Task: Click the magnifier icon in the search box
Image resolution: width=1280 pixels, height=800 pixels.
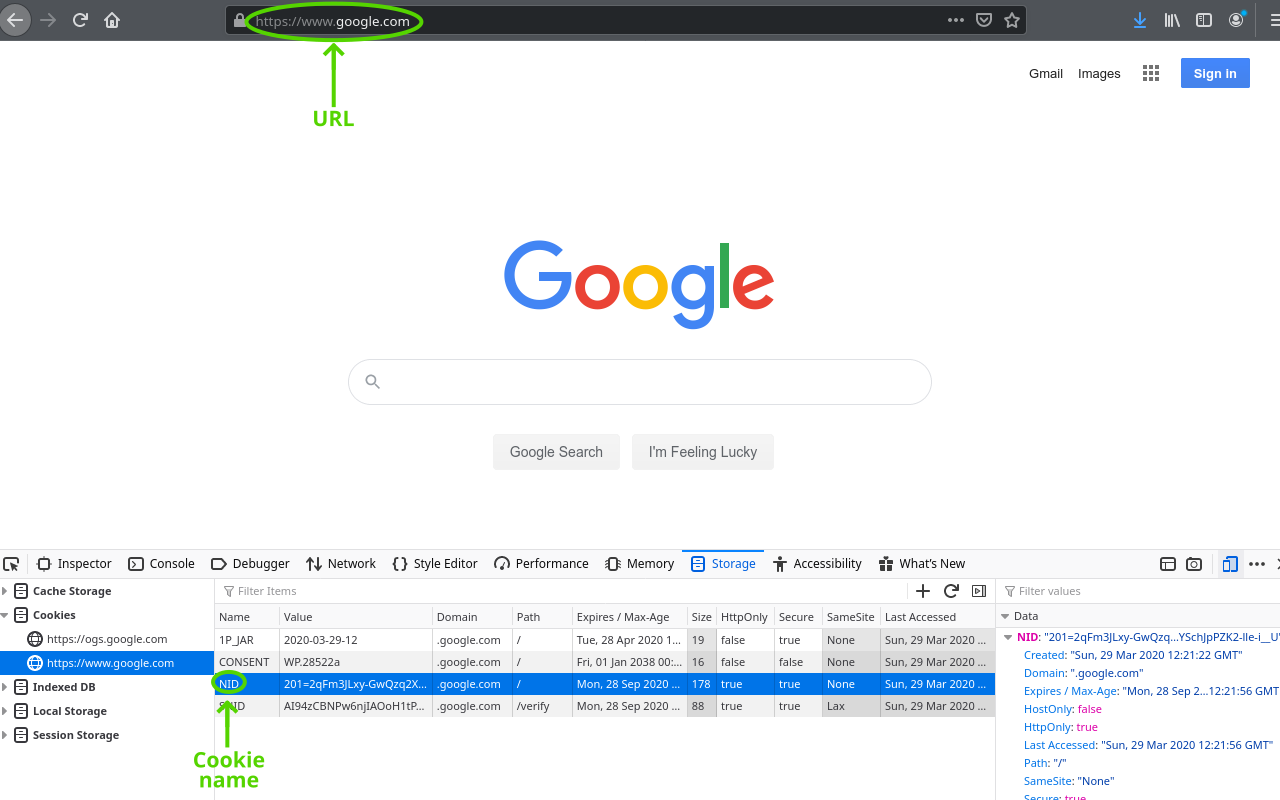Action: [373, 381]
